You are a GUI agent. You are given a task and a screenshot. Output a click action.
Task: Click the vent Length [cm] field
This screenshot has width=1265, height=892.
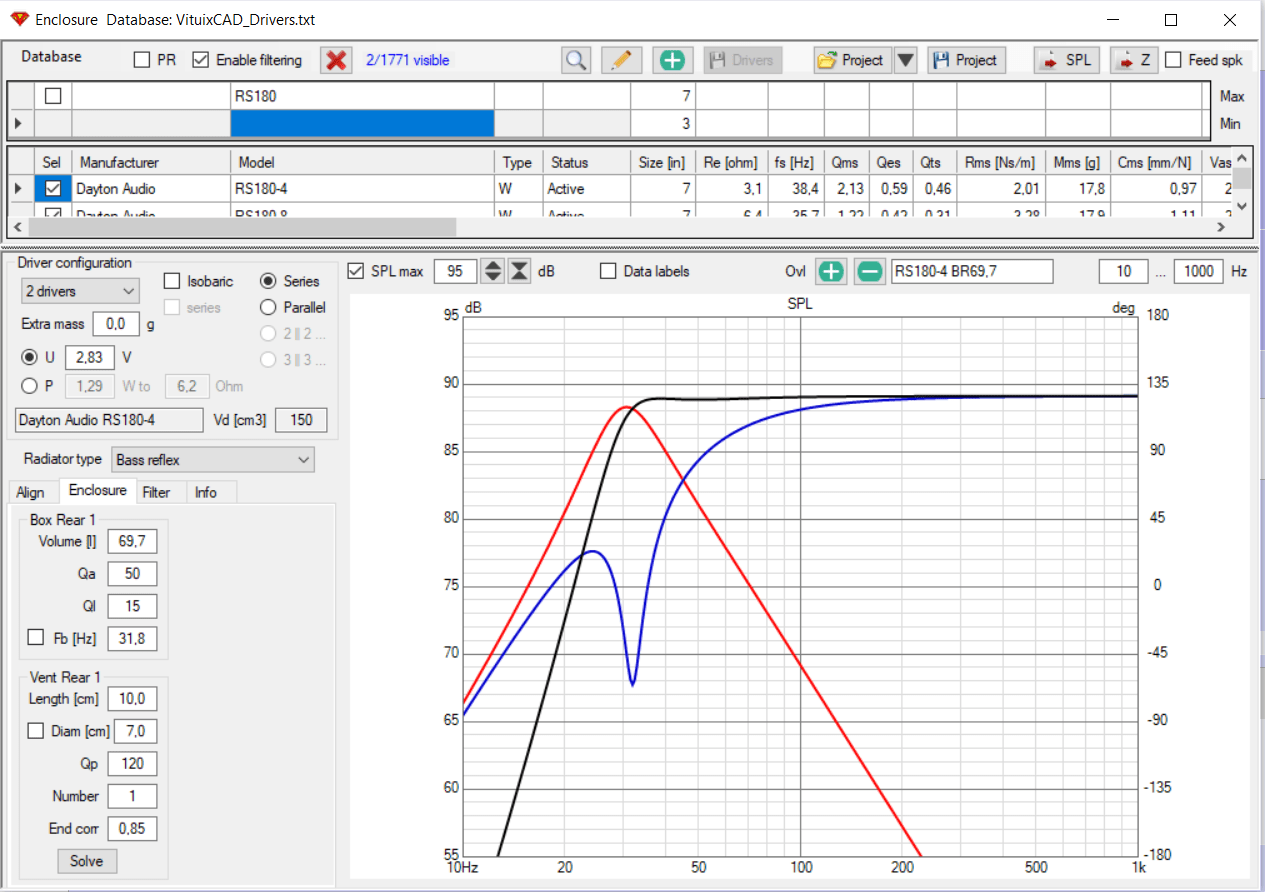(132, 699)
